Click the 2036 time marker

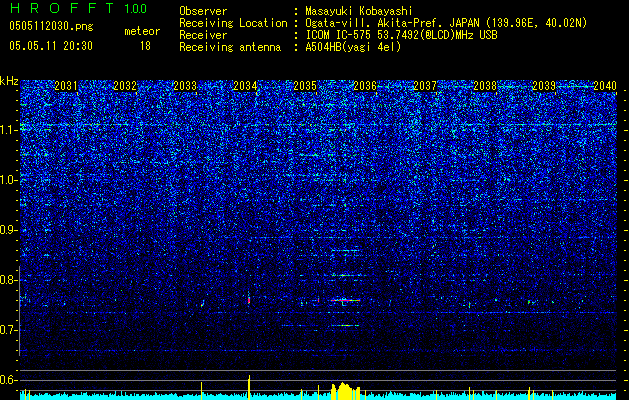(365, 86)
